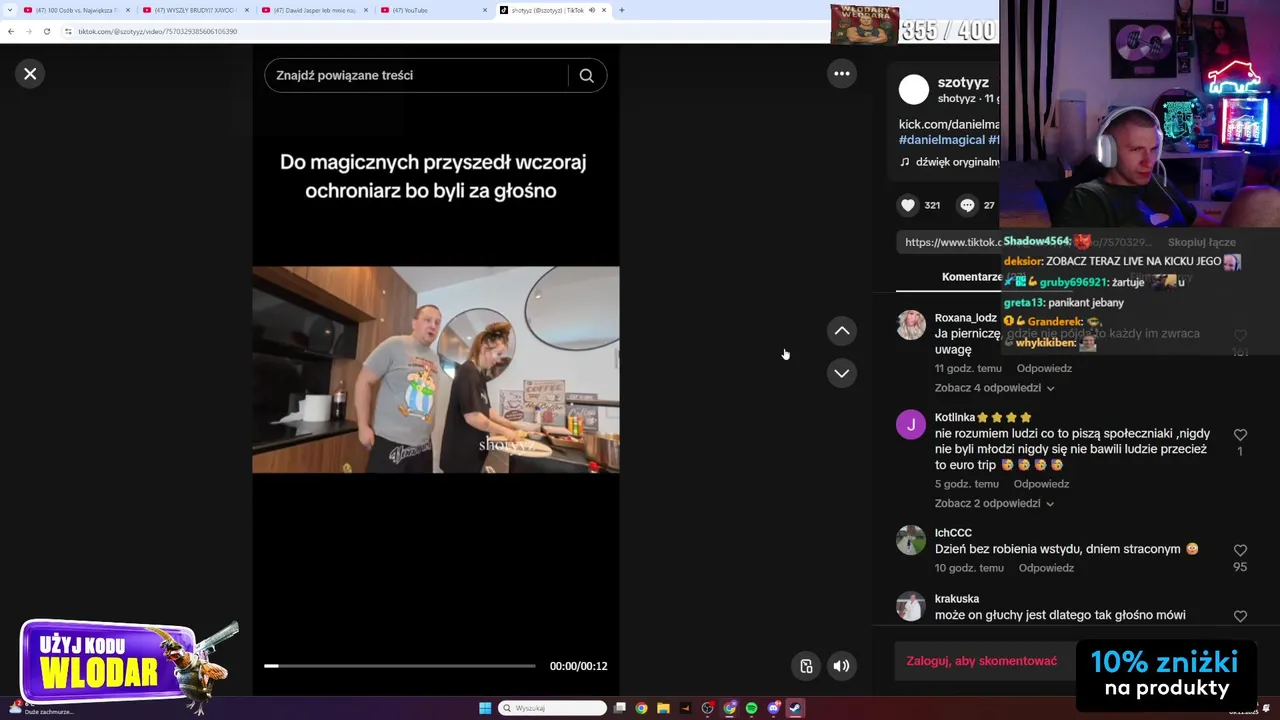Open Discord from the taskbar

coord(774,708)
